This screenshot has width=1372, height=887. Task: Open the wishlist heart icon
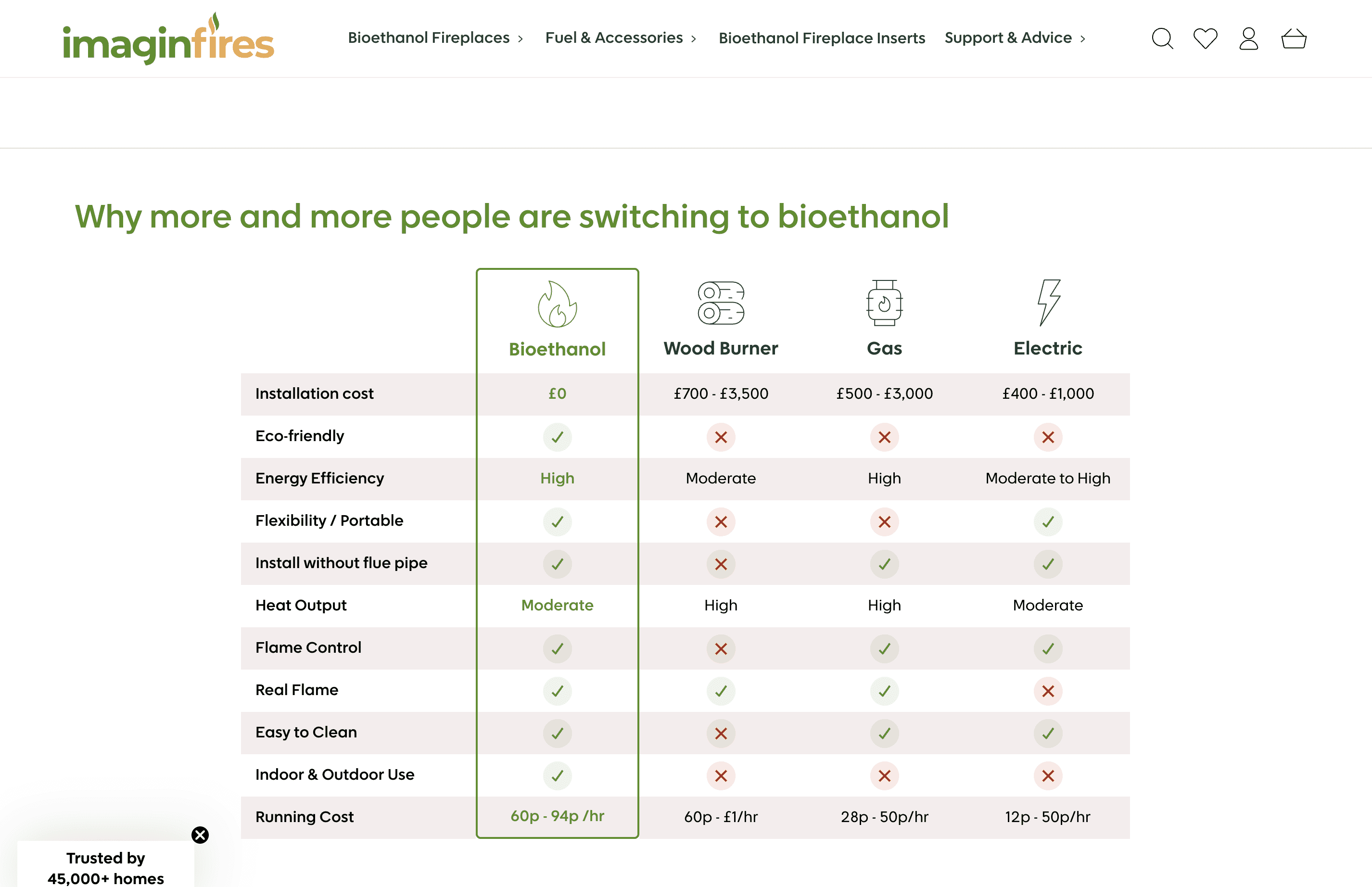pos(1205,38)
